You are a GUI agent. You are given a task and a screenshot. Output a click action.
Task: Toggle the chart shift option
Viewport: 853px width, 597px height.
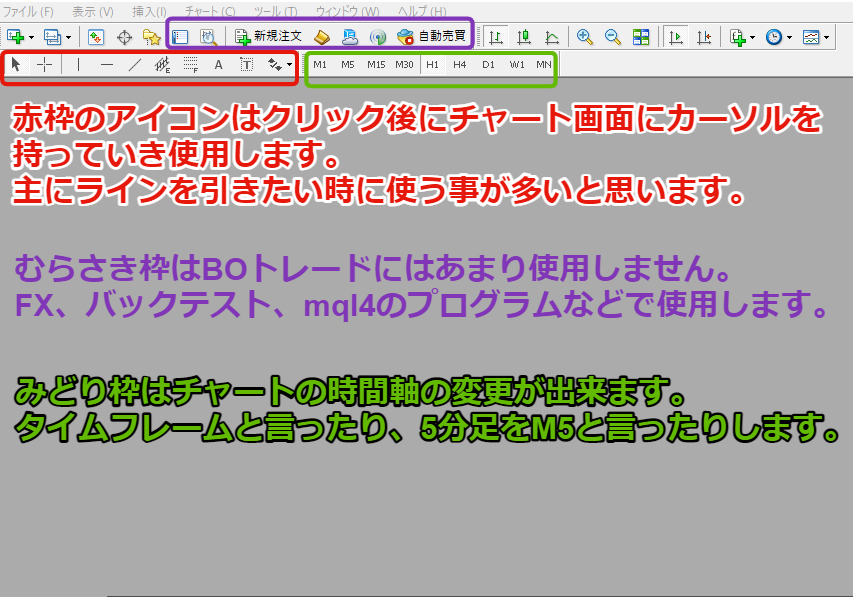[x=704, y=37]
